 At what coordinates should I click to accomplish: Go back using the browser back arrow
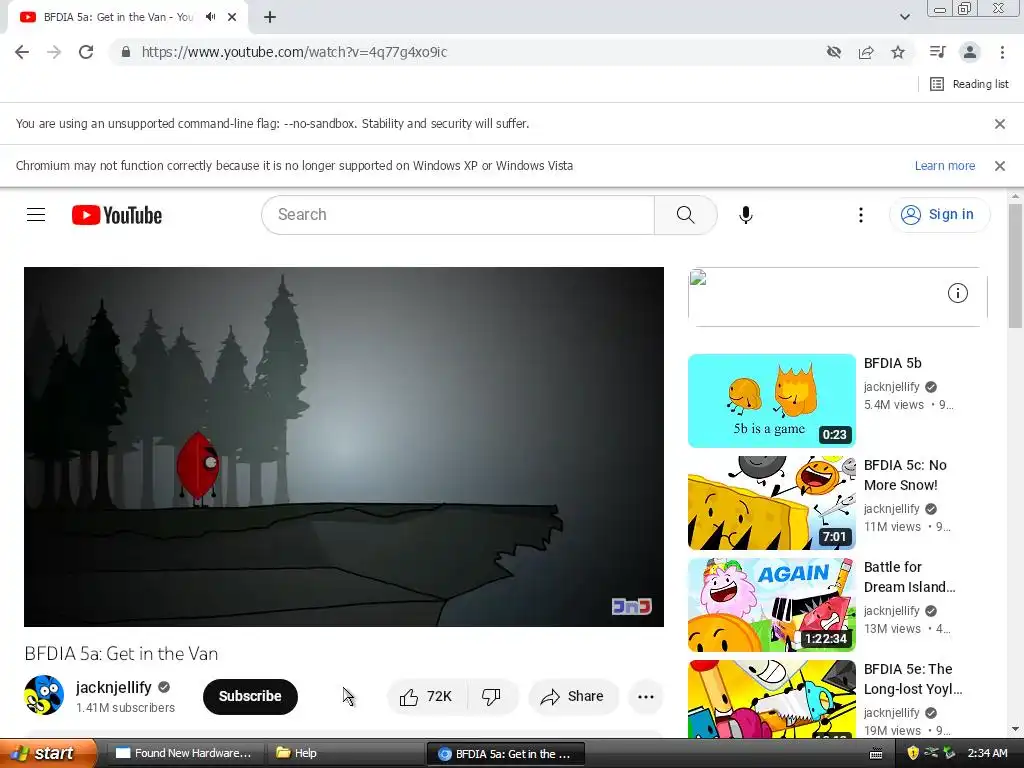[22, 52]
